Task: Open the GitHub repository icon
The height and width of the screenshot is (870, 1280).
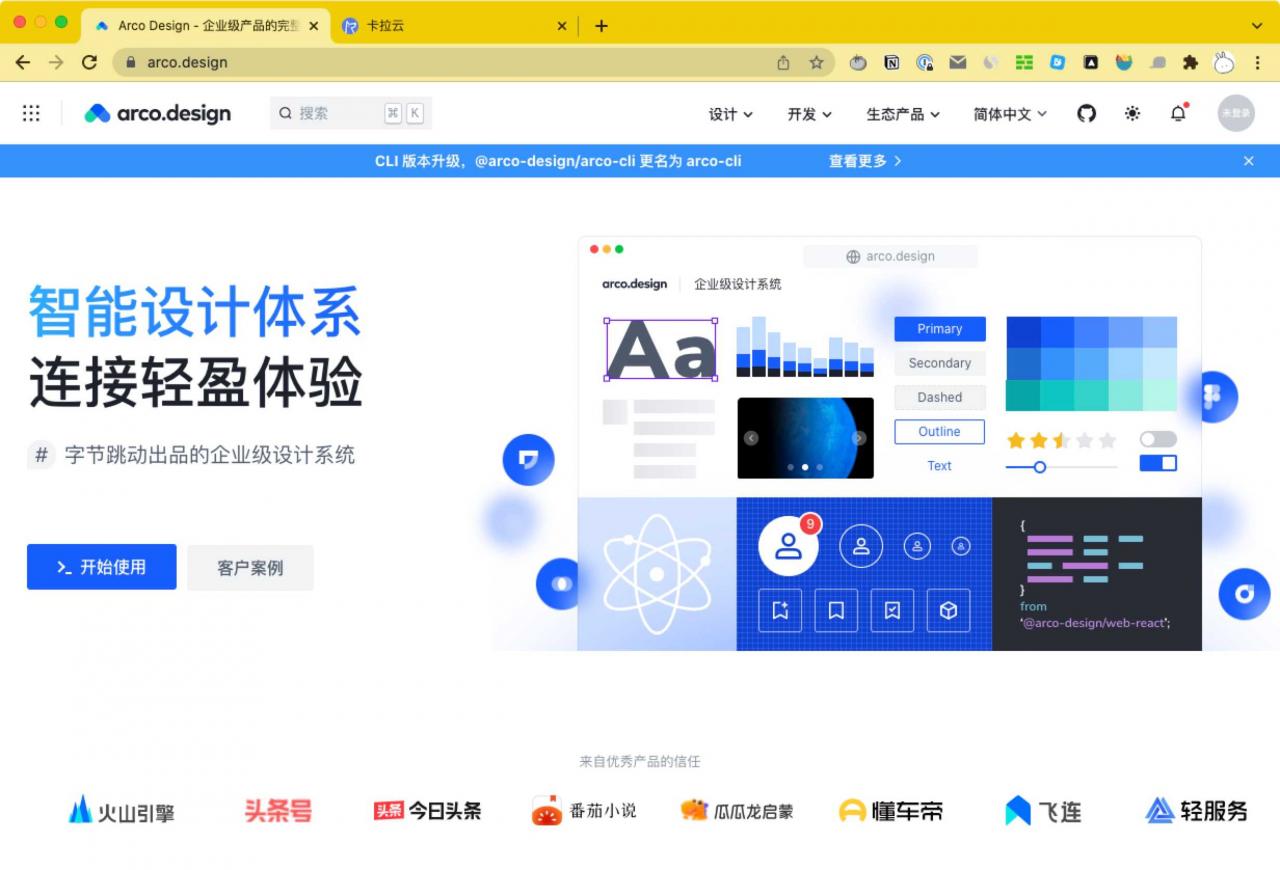Action: pos(1086,113)
